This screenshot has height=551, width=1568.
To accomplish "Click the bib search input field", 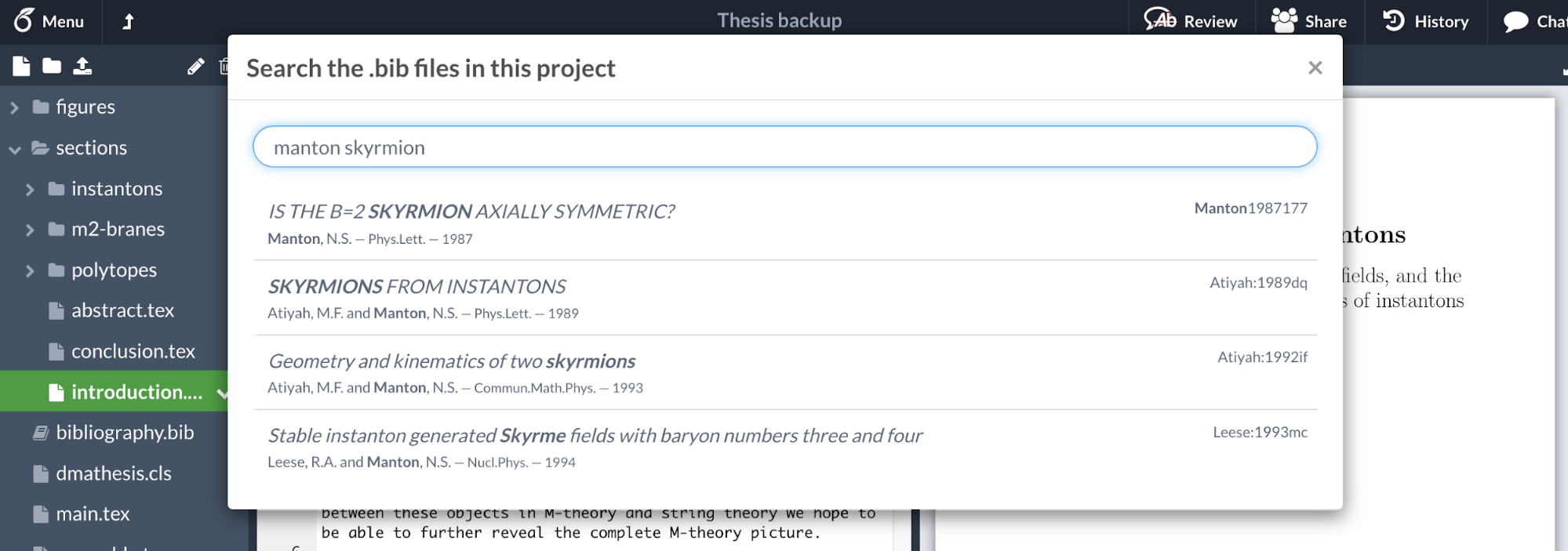I will point(784,147).
